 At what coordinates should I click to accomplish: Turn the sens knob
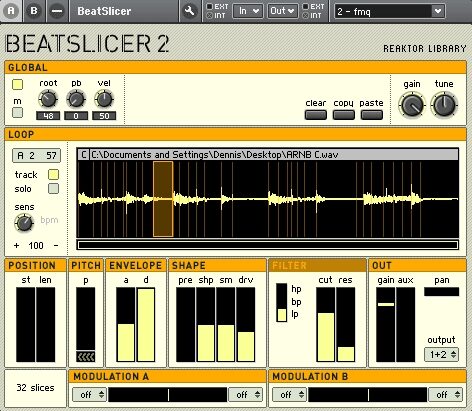point(24,223)
